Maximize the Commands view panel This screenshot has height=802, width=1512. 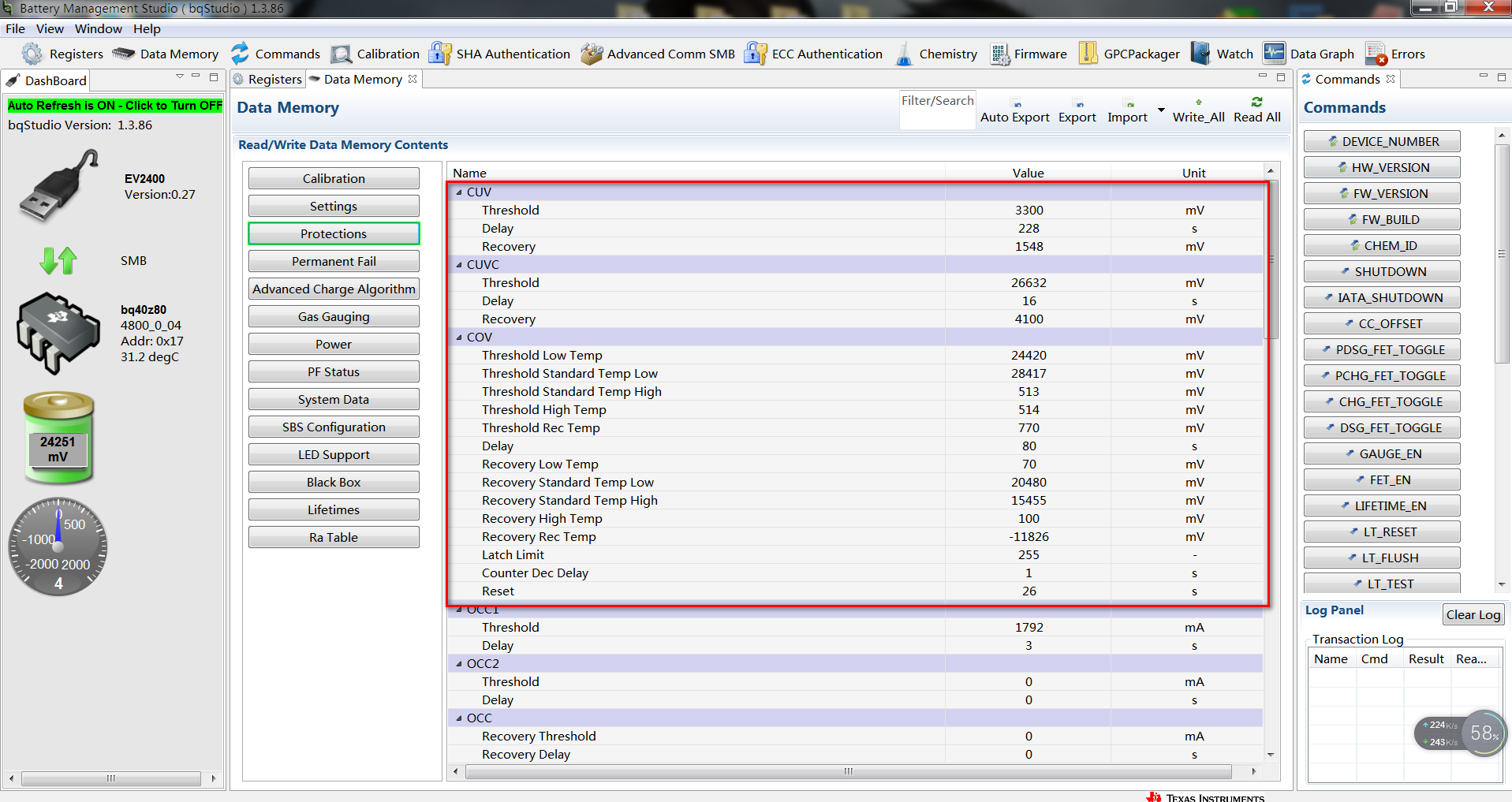click(1502, 76)
